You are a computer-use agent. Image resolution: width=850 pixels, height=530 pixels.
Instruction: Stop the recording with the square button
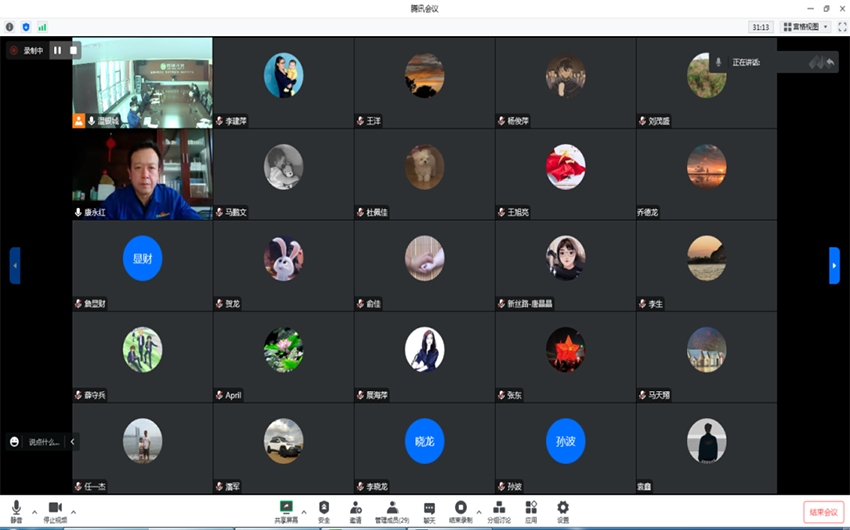[73, 50]
